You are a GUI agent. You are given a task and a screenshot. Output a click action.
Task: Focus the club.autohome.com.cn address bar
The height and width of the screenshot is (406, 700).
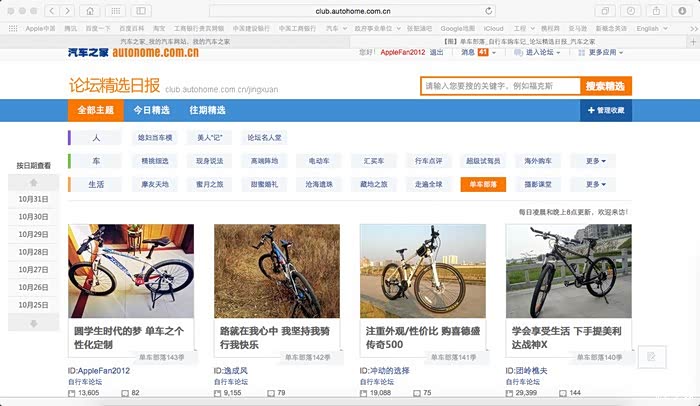point(353,11)
